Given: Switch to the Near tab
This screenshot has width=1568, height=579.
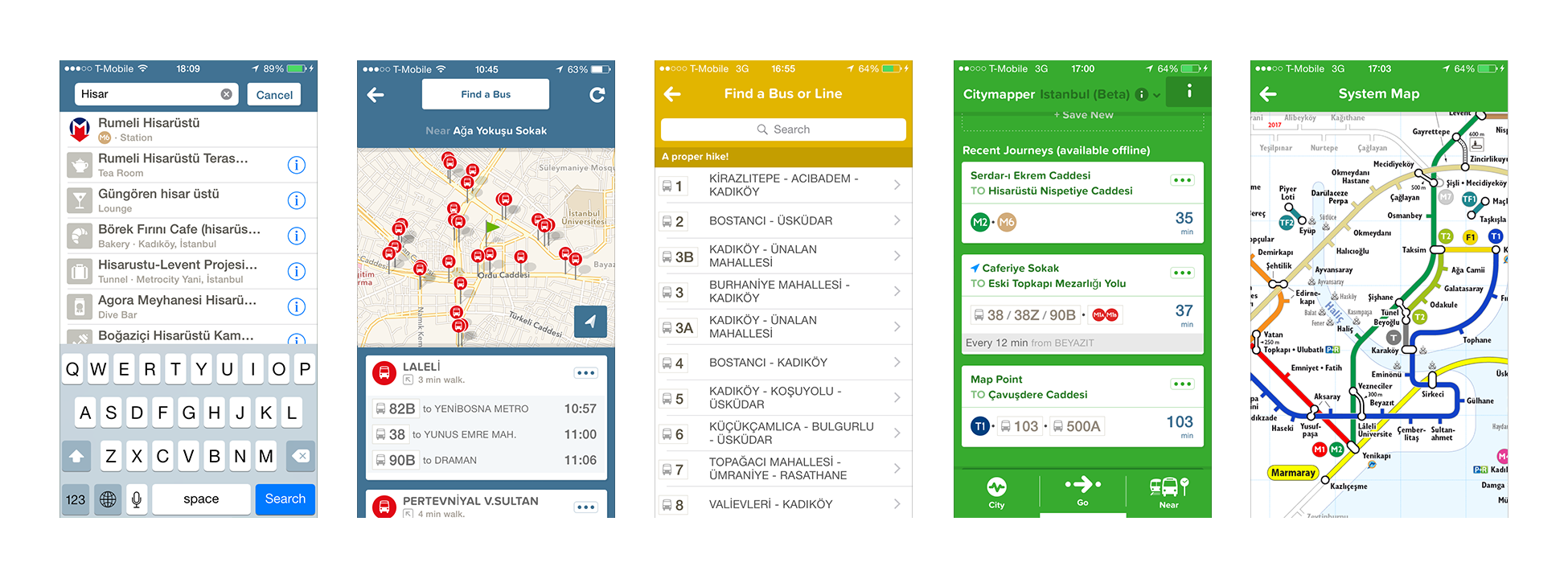Looking at the screenshot, I should [x=1168, y=493].
